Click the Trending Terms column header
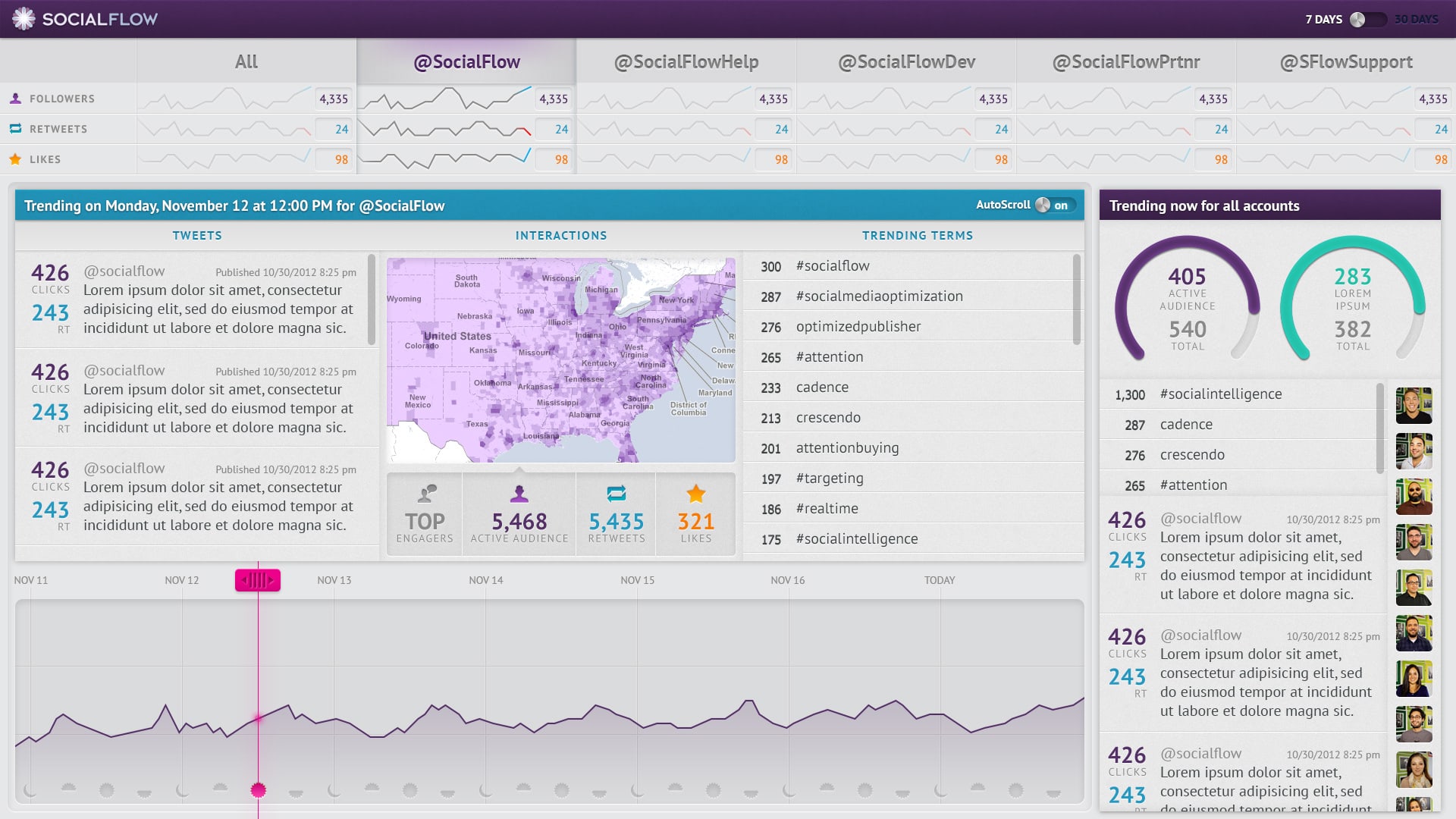Screen dimensions: 1456x819 [918, 236]
